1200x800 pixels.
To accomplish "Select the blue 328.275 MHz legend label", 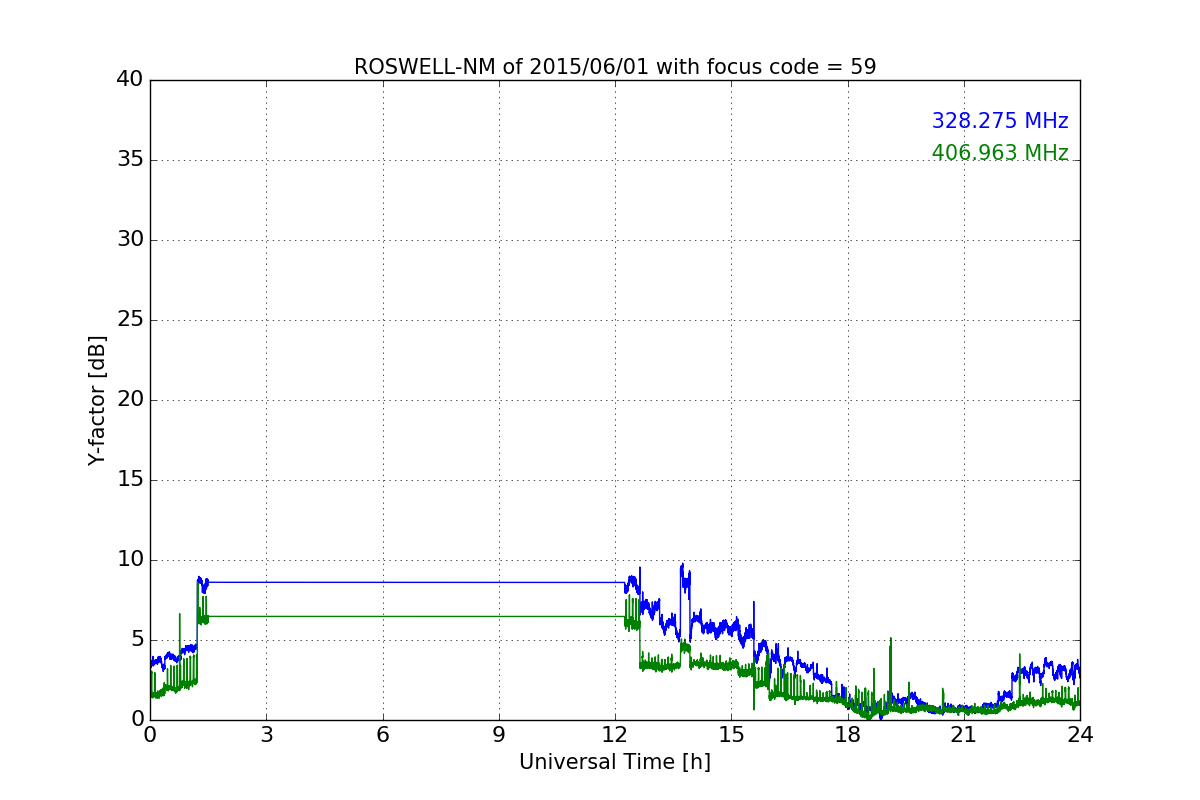I will [x=1000, y=121].
